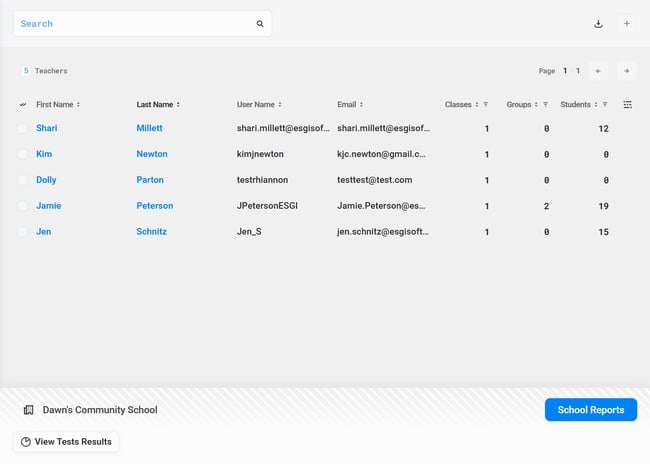The width and height of the screenshot is (650, 464).
Task: Click the download icon at top right
Action: (x=598, y=24)
